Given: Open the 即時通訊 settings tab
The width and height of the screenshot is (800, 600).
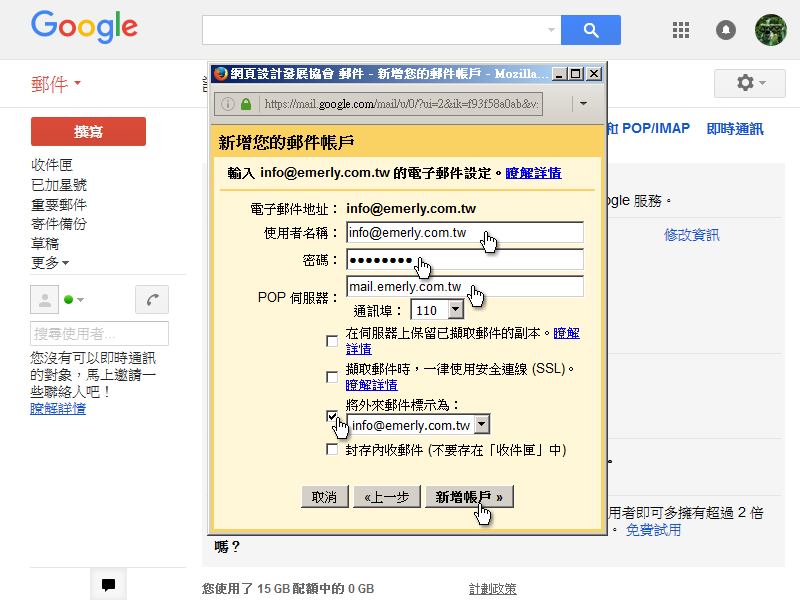Looking at the screenshot, I should 734,129.
